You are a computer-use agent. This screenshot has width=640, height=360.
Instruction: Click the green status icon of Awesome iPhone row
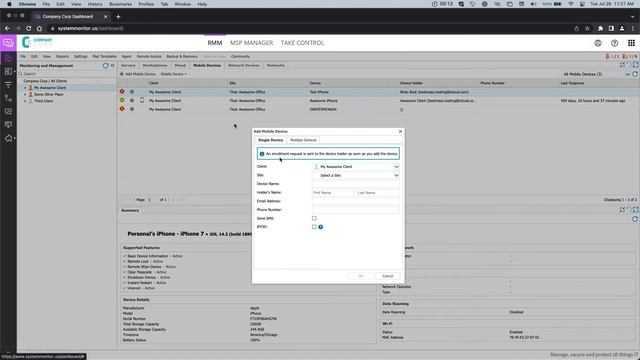coord(122,100)
